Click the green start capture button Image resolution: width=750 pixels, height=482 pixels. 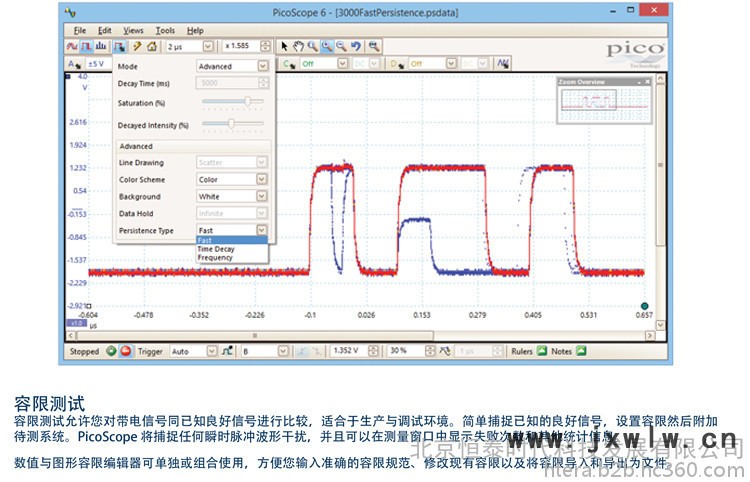coord(111,351)
